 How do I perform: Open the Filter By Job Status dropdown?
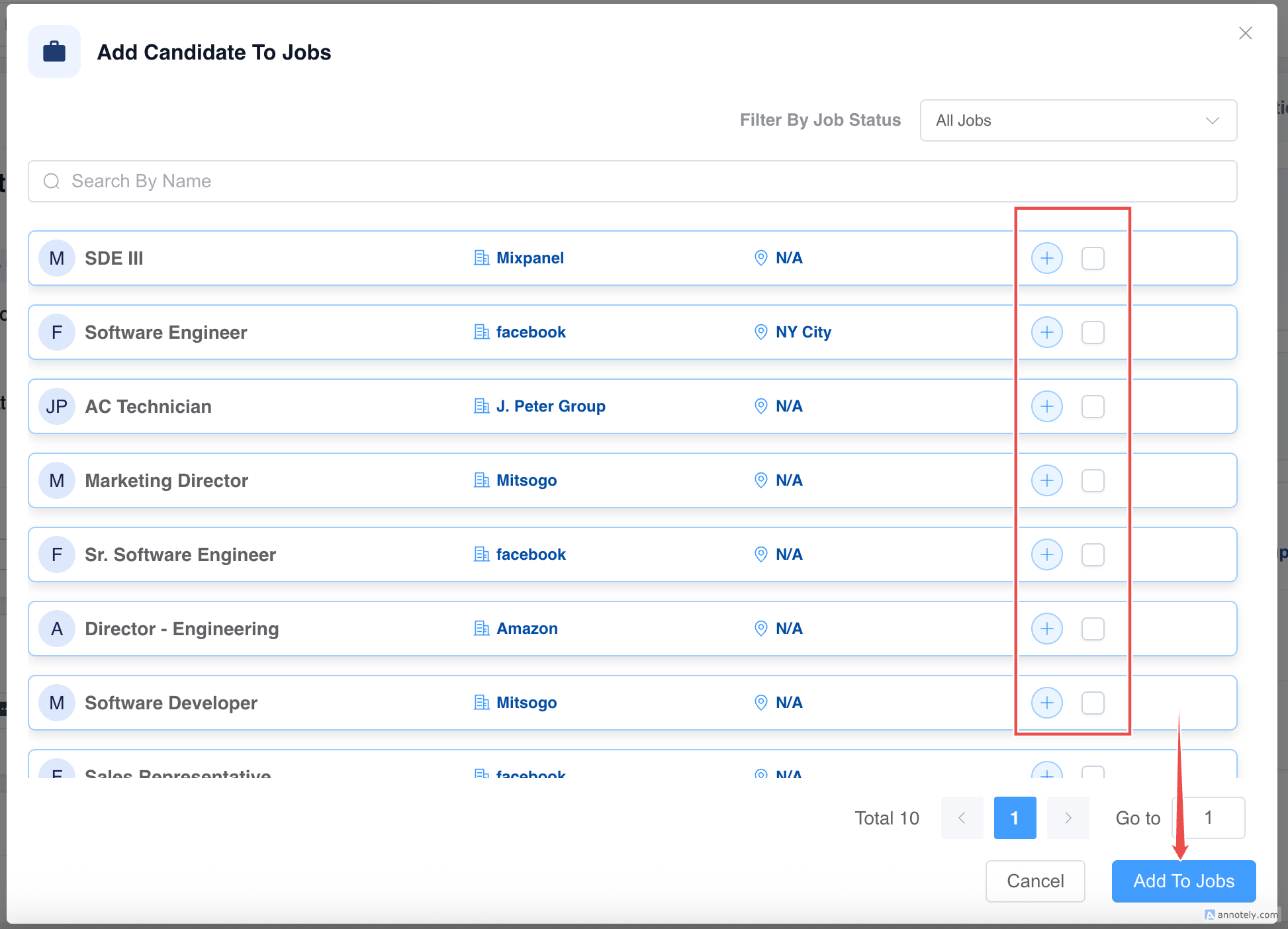[x=1078, y=120]
